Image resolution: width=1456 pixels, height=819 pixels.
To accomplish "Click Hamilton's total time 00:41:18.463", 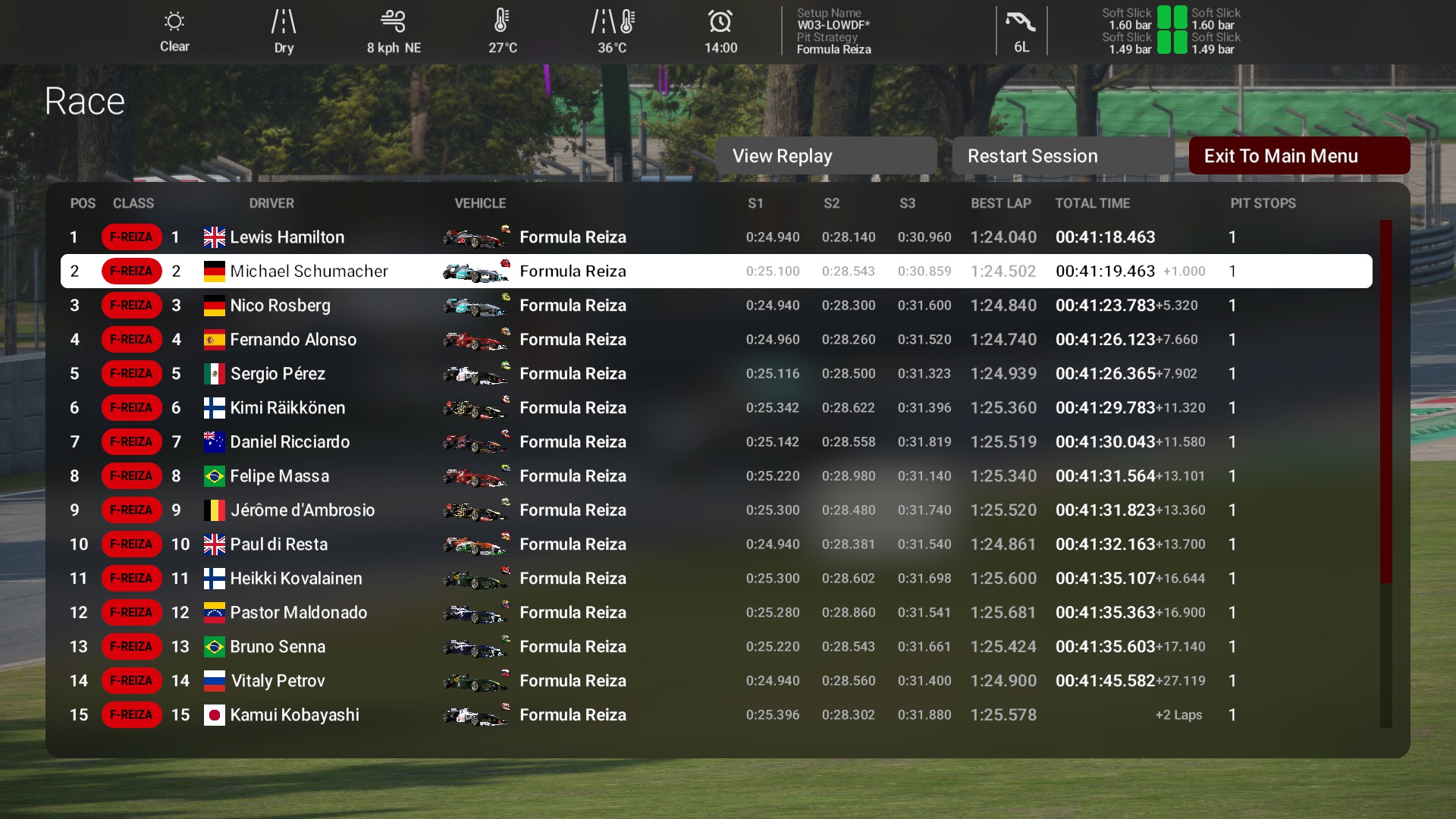I will (x=1105, y=237).
